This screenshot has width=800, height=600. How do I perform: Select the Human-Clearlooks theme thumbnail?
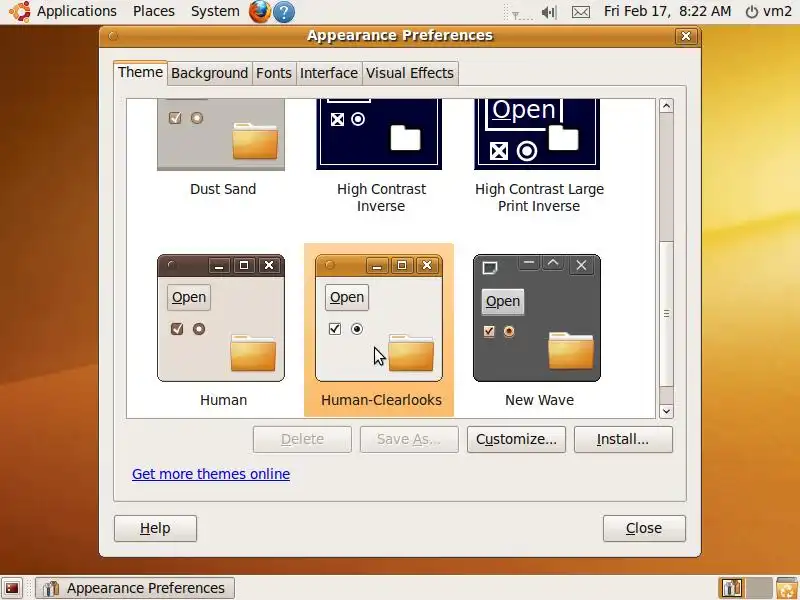[379, 318]
